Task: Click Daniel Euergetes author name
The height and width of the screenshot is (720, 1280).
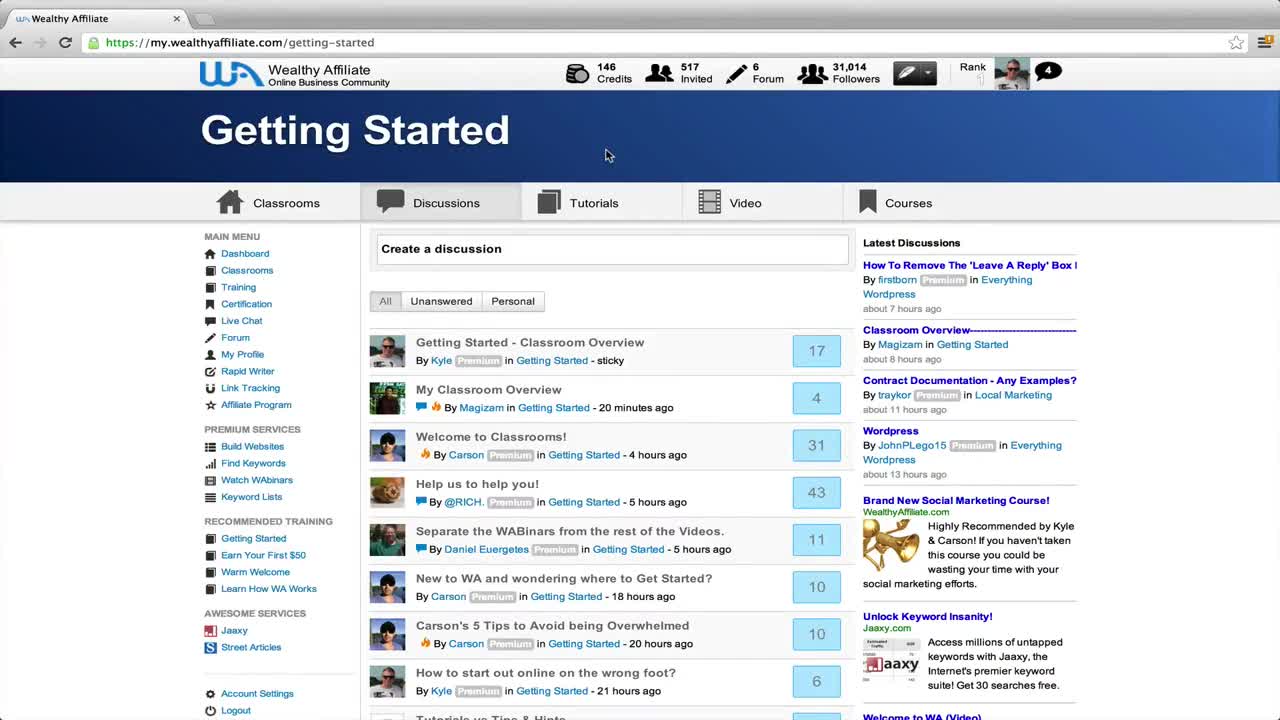Action: click(x=486, y=549)
